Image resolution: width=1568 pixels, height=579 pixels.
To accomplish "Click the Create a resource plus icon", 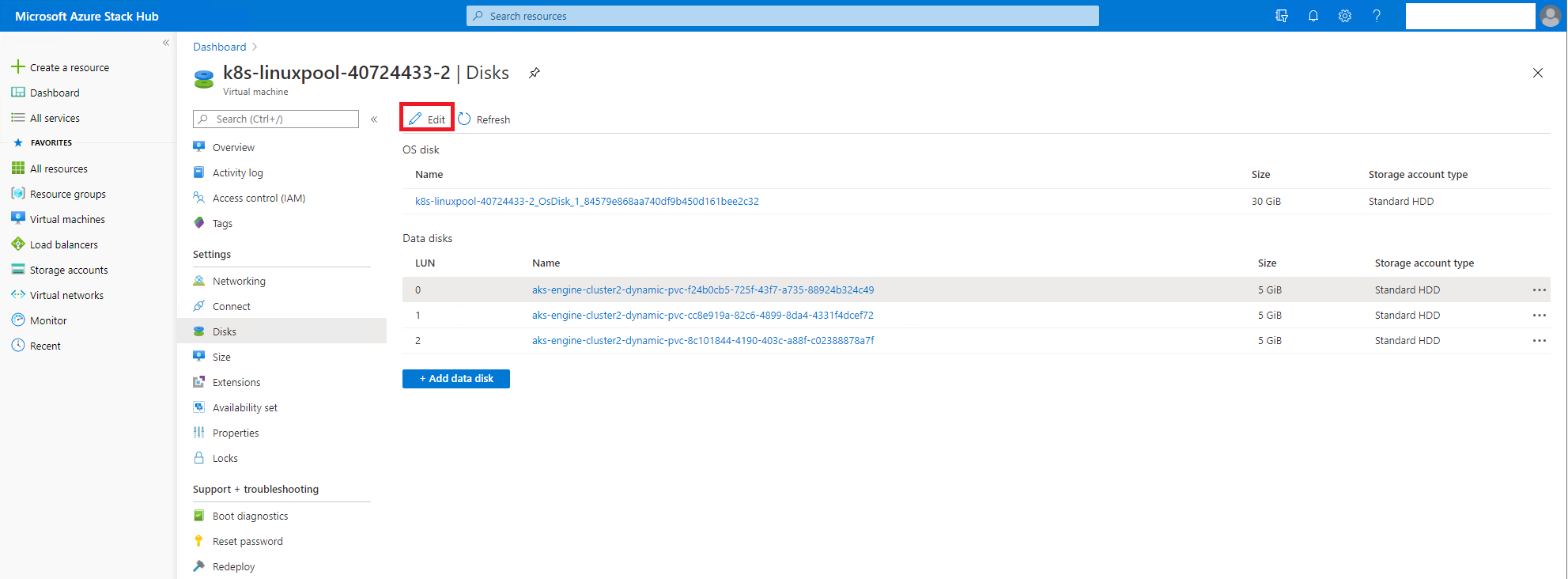I will pyautogui.click(x=18, y=66).
